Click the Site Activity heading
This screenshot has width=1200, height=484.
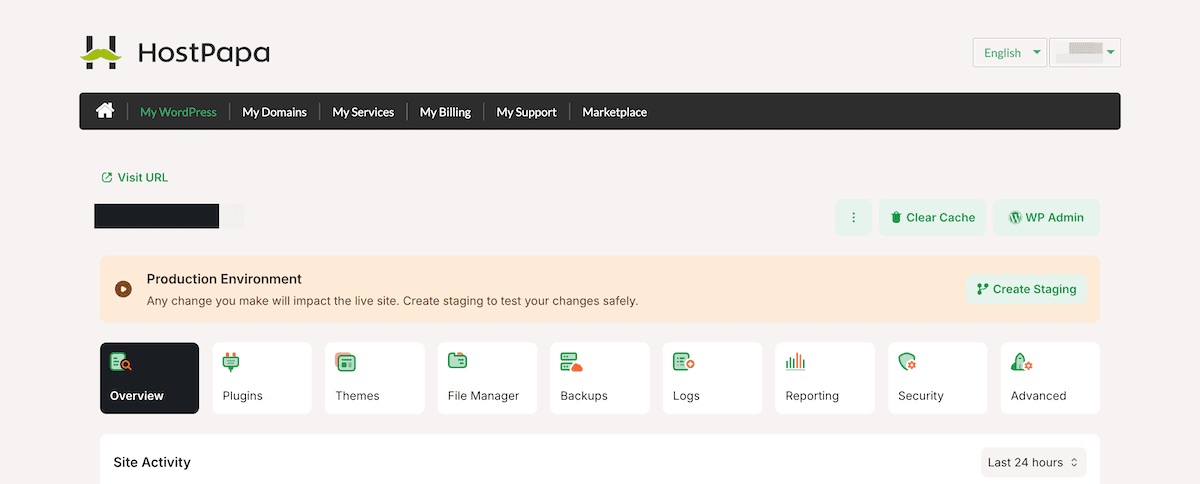click(x=152, y=462)
